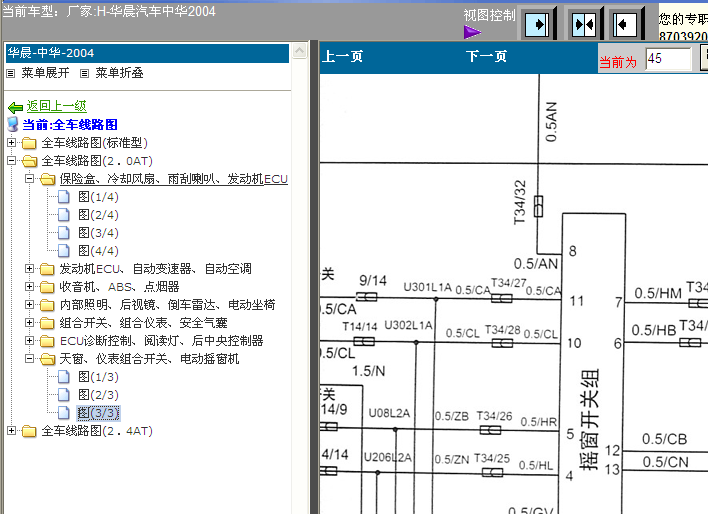Click folder icon of 组合开关、组合仪表 group

pos(47,323)
